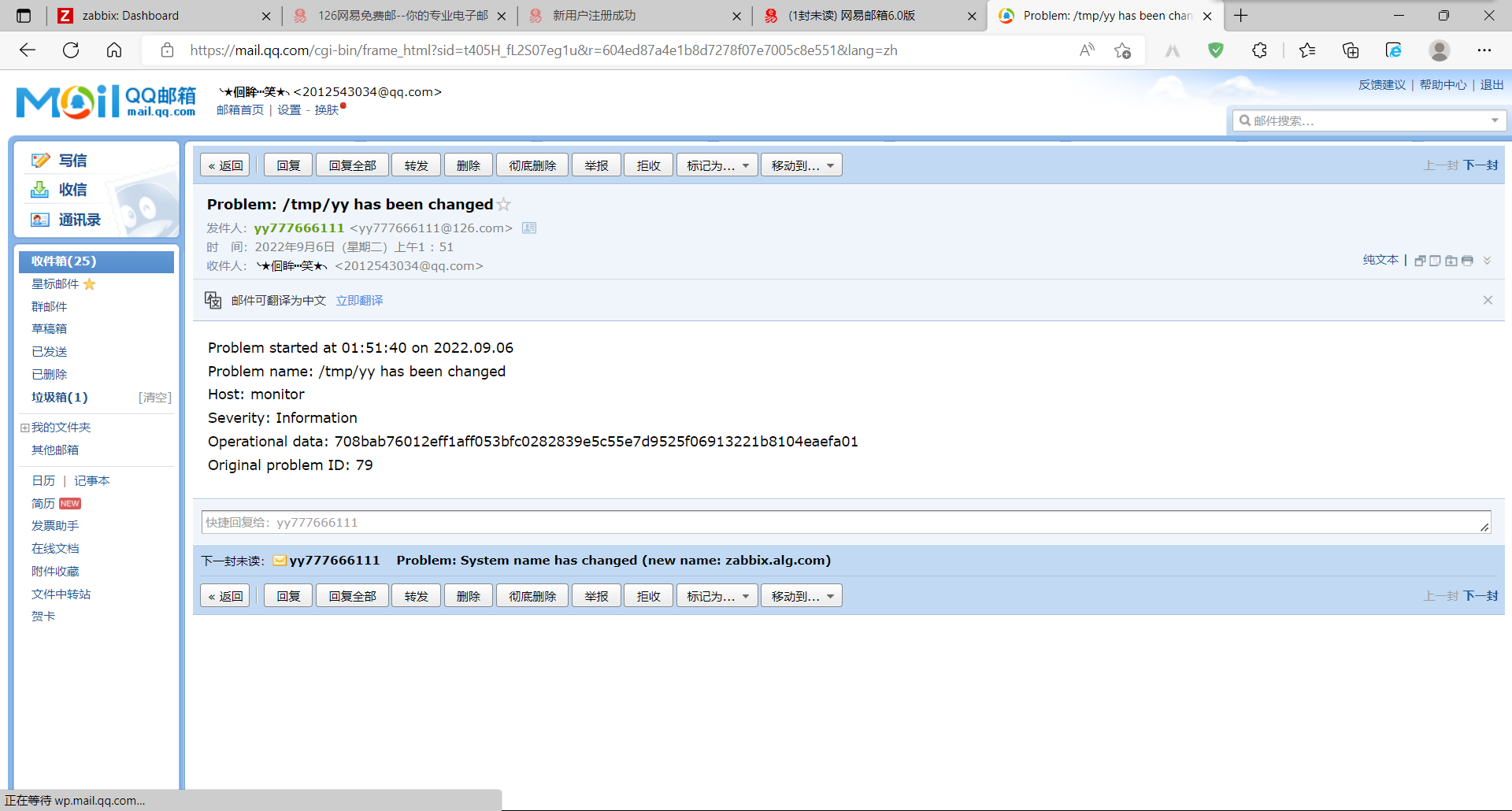This screenshot has height=811, width=1512.
Task: Click top 删除 delete button
Action: point(468,165)
